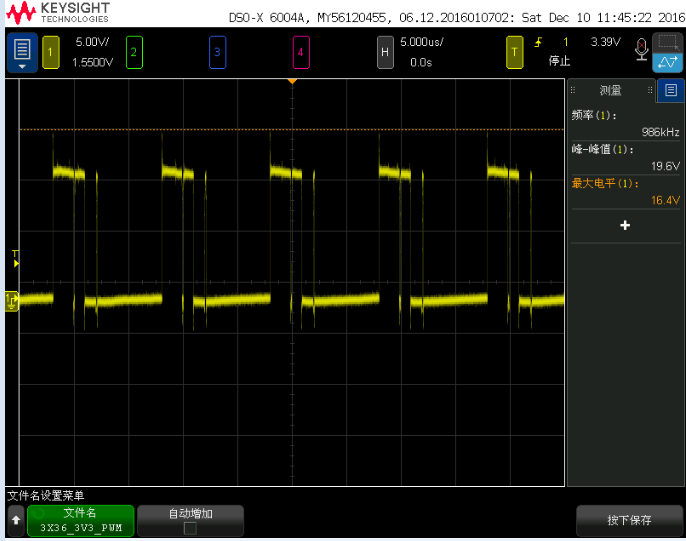Click the 文件名设置菜单 menu title
The width and height of the screenshot is (686, 541).
point(46,496)
